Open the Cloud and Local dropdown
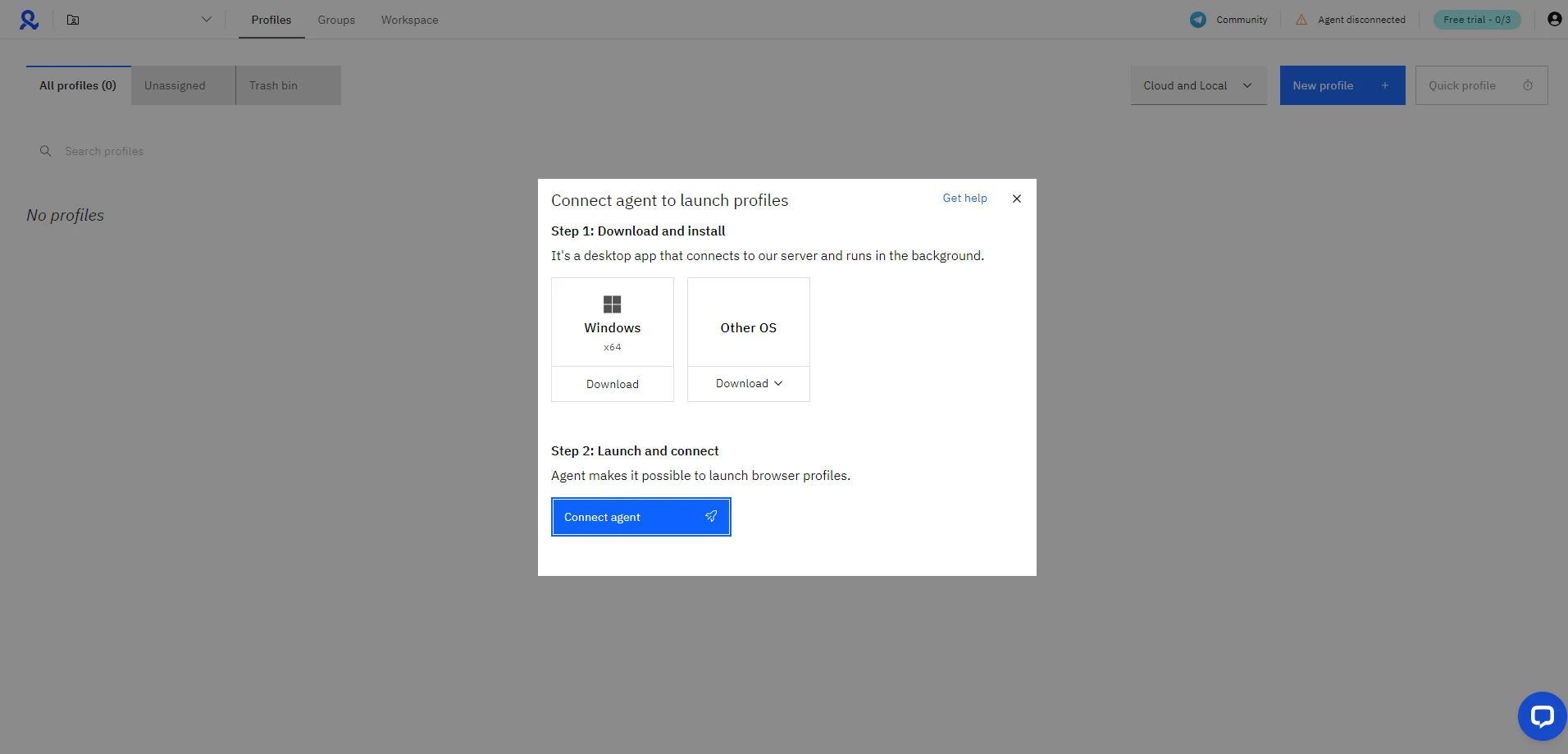1568x754 pixels. pos(1198,85)
